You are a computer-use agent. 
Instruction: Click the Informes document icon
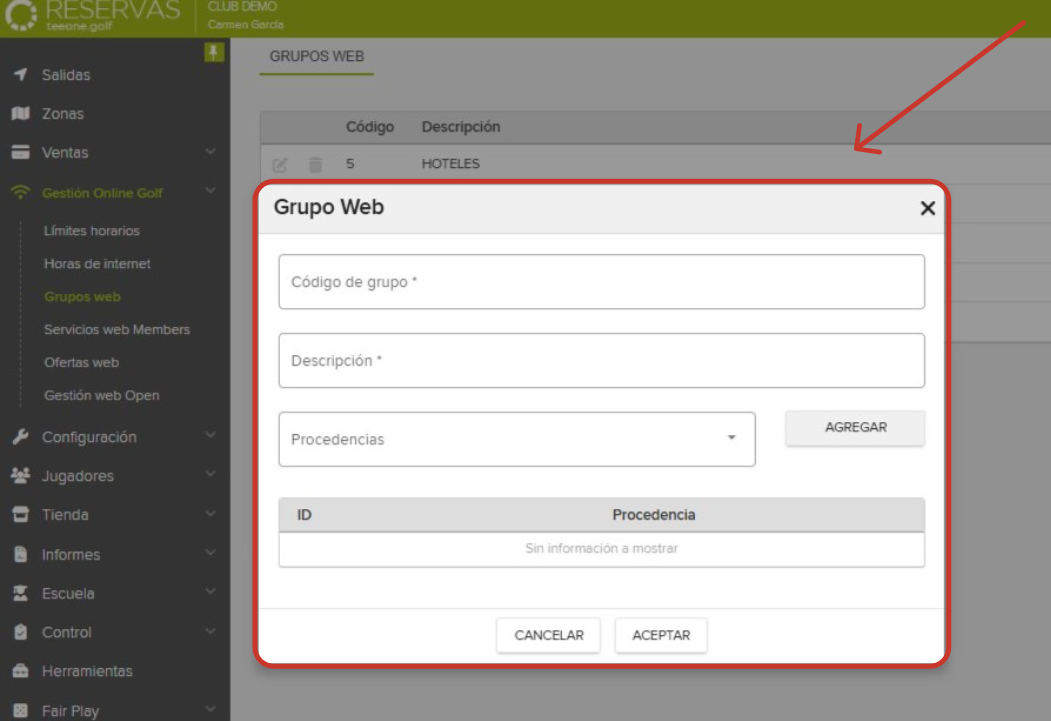[20, 554]
